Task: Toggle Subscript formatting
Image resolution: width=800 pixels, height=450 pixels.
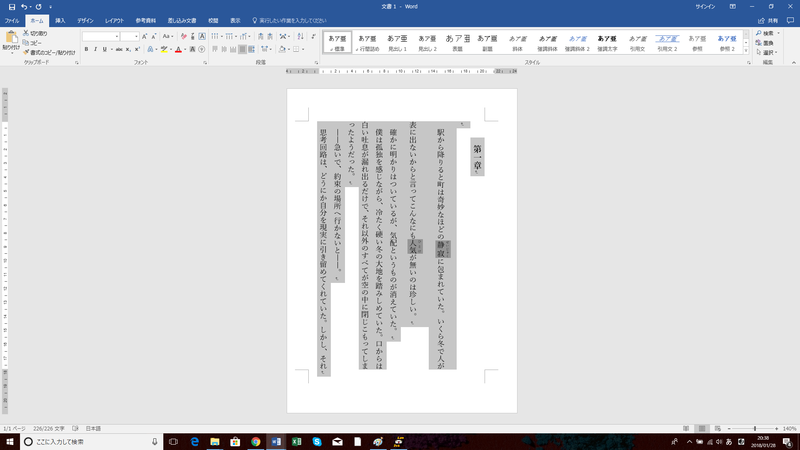Action: tap(128, 49)
